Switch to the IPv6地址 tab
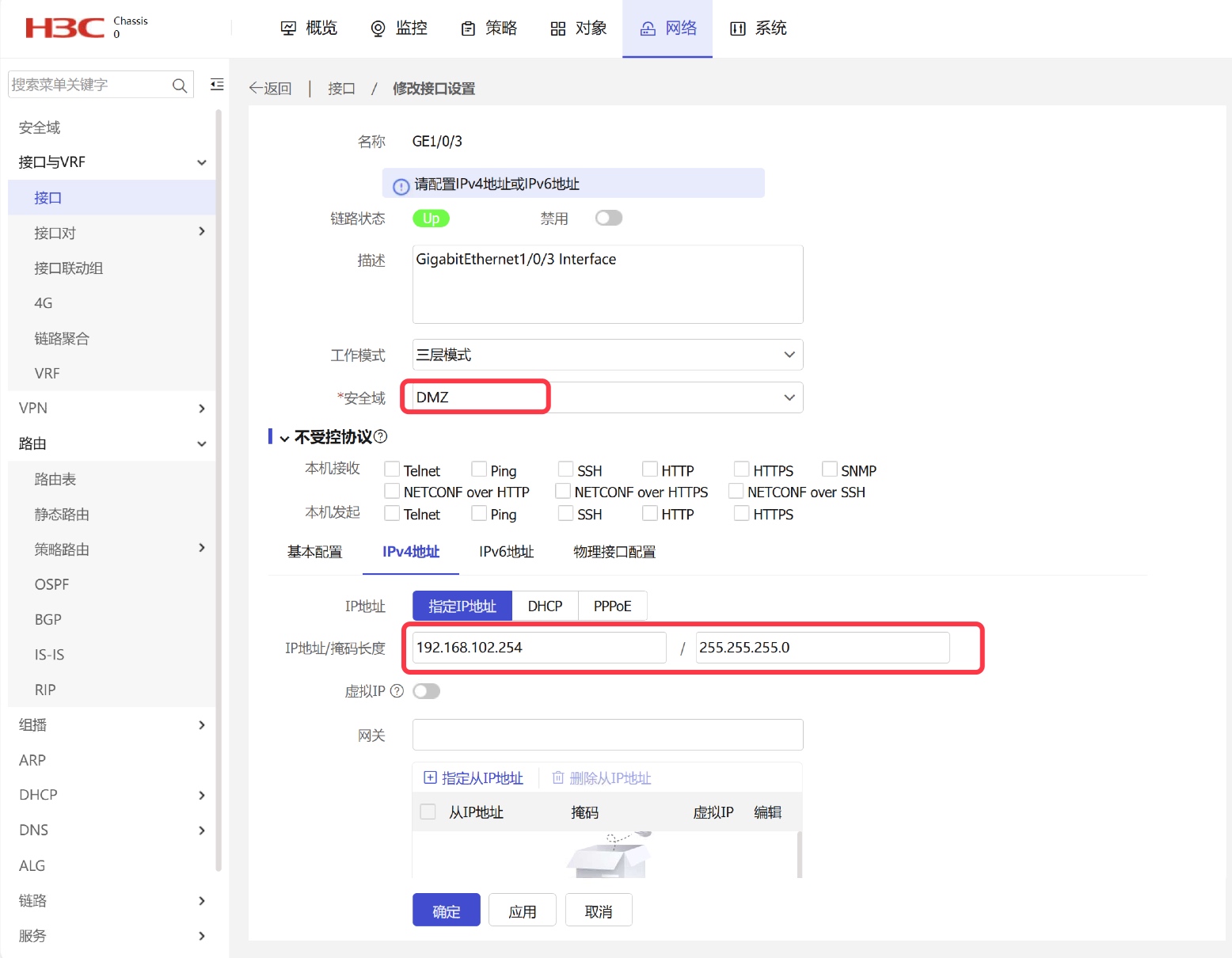The width and height of the screenshot is (1232, 958). click(x=507, y=552)
